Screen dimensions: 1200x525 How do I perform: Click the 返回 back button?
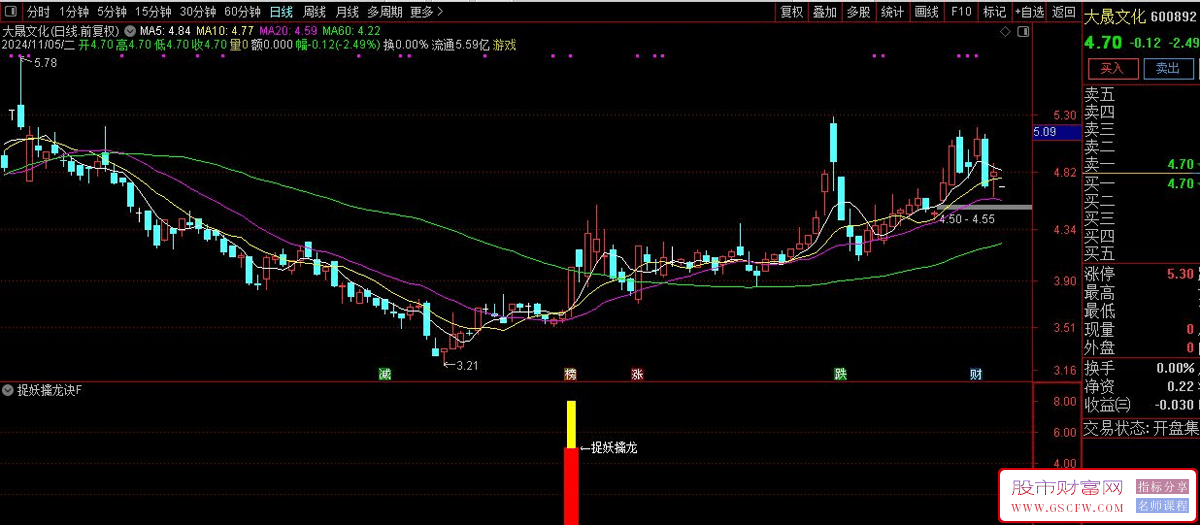point(1063,12)
